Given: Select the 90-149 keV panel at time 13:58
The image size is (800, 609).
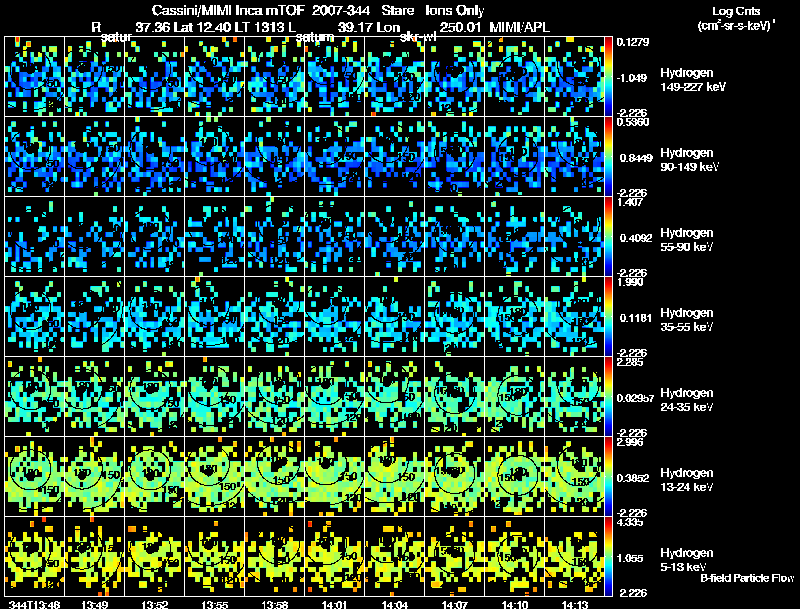Looking at the screenshot, I should 274,157.
